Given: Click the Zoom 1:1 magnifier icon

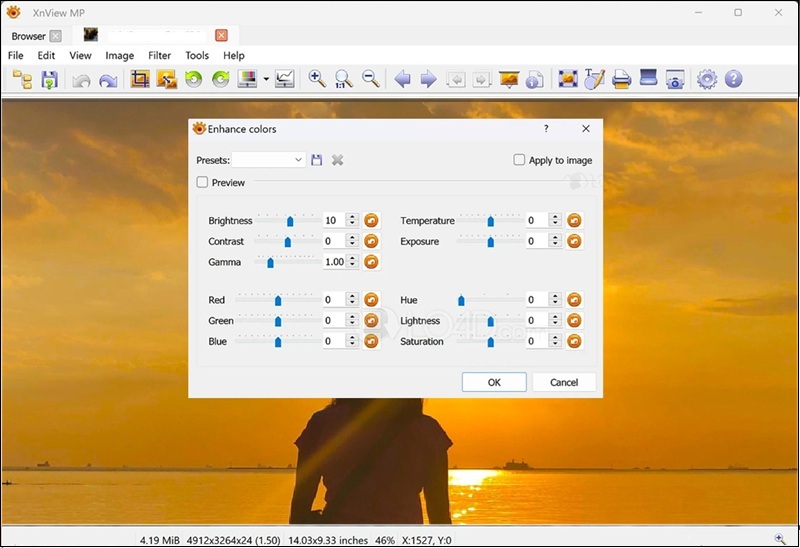Looking at the screenshot, I should (x=343, y=79).
